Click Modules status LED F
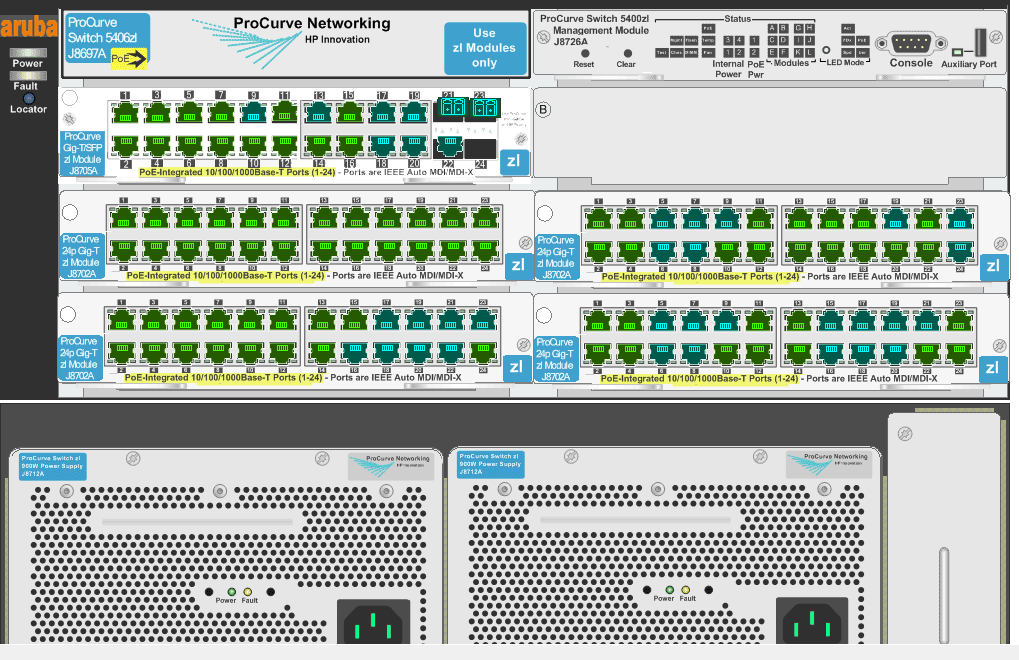1019x660 pixels. pos(784,53)
